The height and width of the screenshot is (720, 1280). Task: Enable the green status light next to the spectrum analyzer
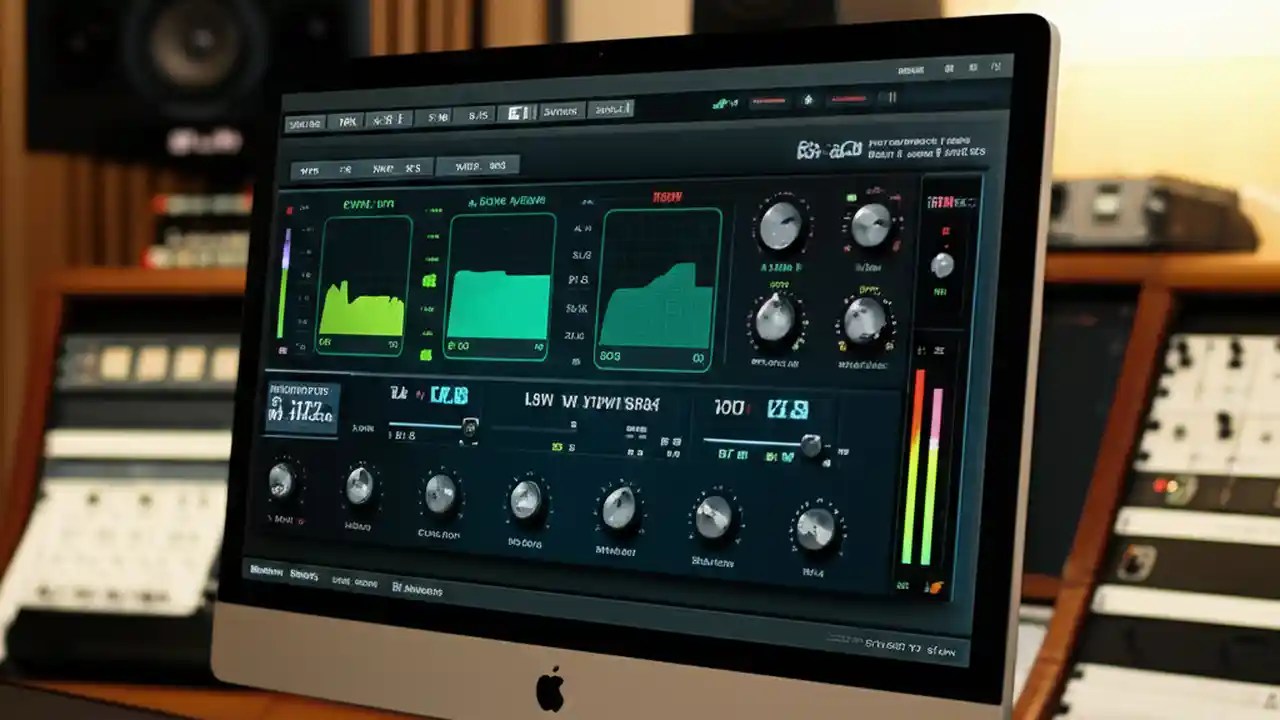coord(429,280)
